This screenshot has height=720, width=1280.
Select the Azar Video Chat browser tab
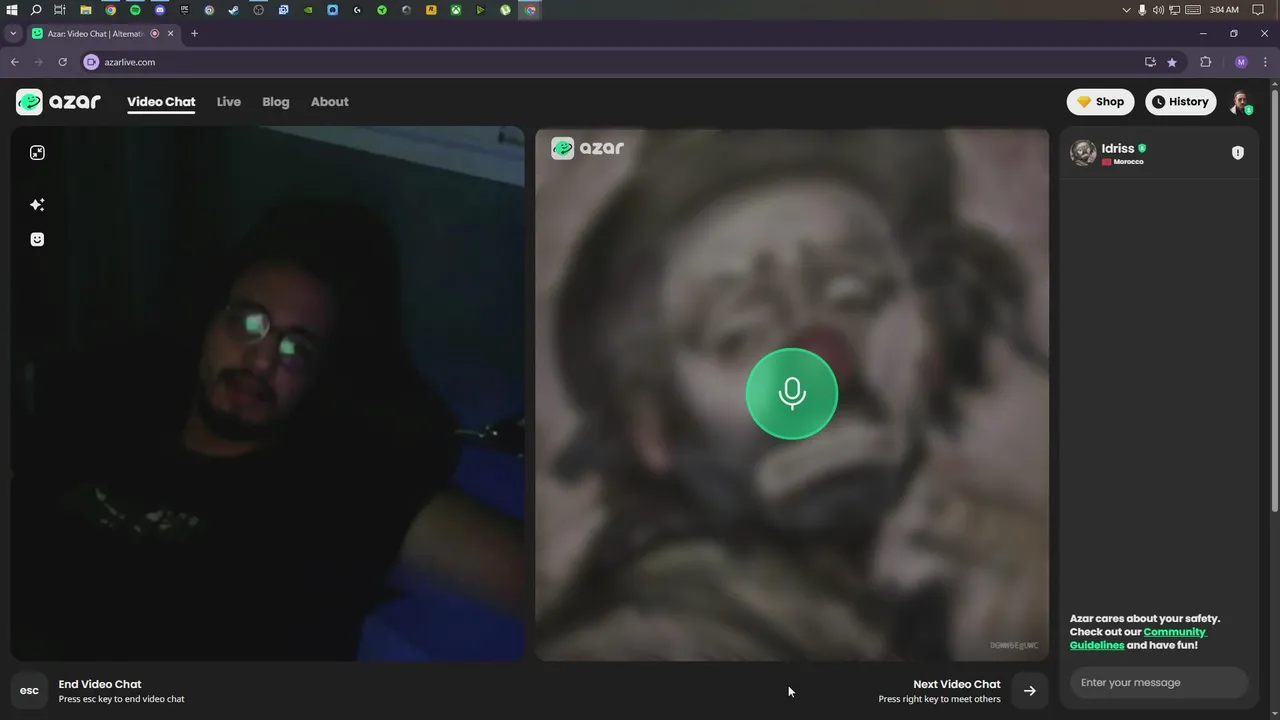[x=102, y=33]
